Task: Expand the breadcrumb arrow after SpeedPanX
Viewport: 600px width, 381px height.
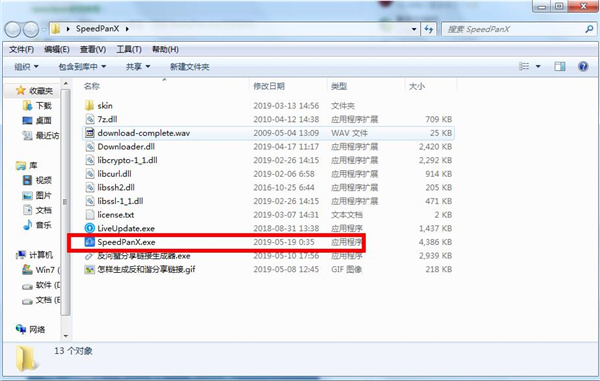Action: [x=127, y=29]
